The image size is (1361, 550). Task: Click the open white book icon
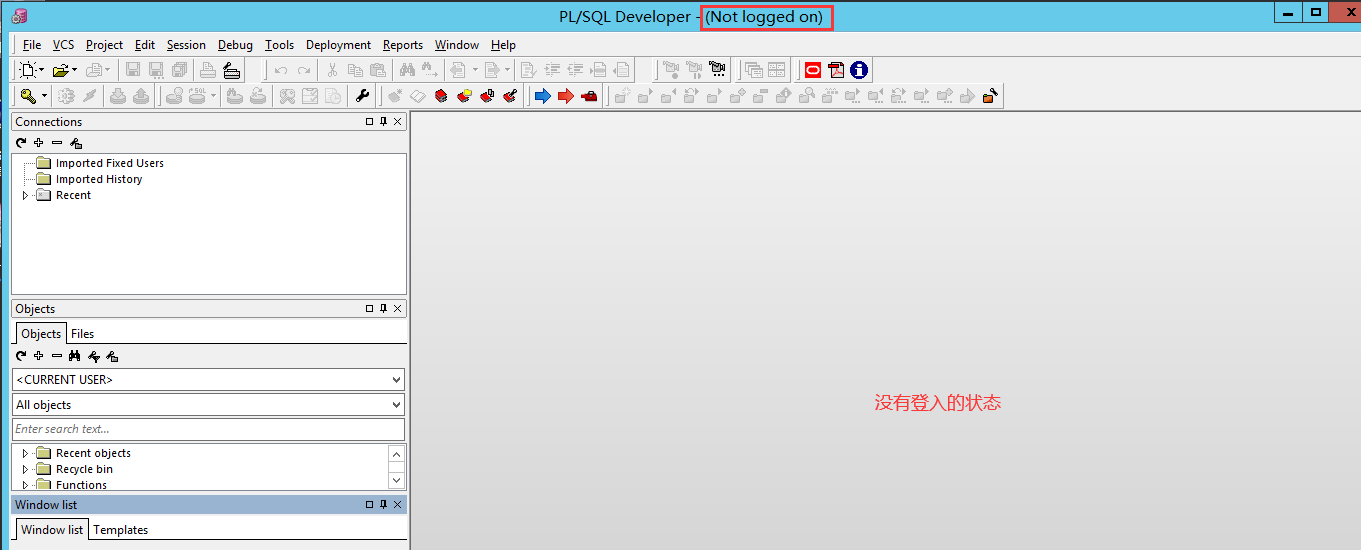[417, 96]
